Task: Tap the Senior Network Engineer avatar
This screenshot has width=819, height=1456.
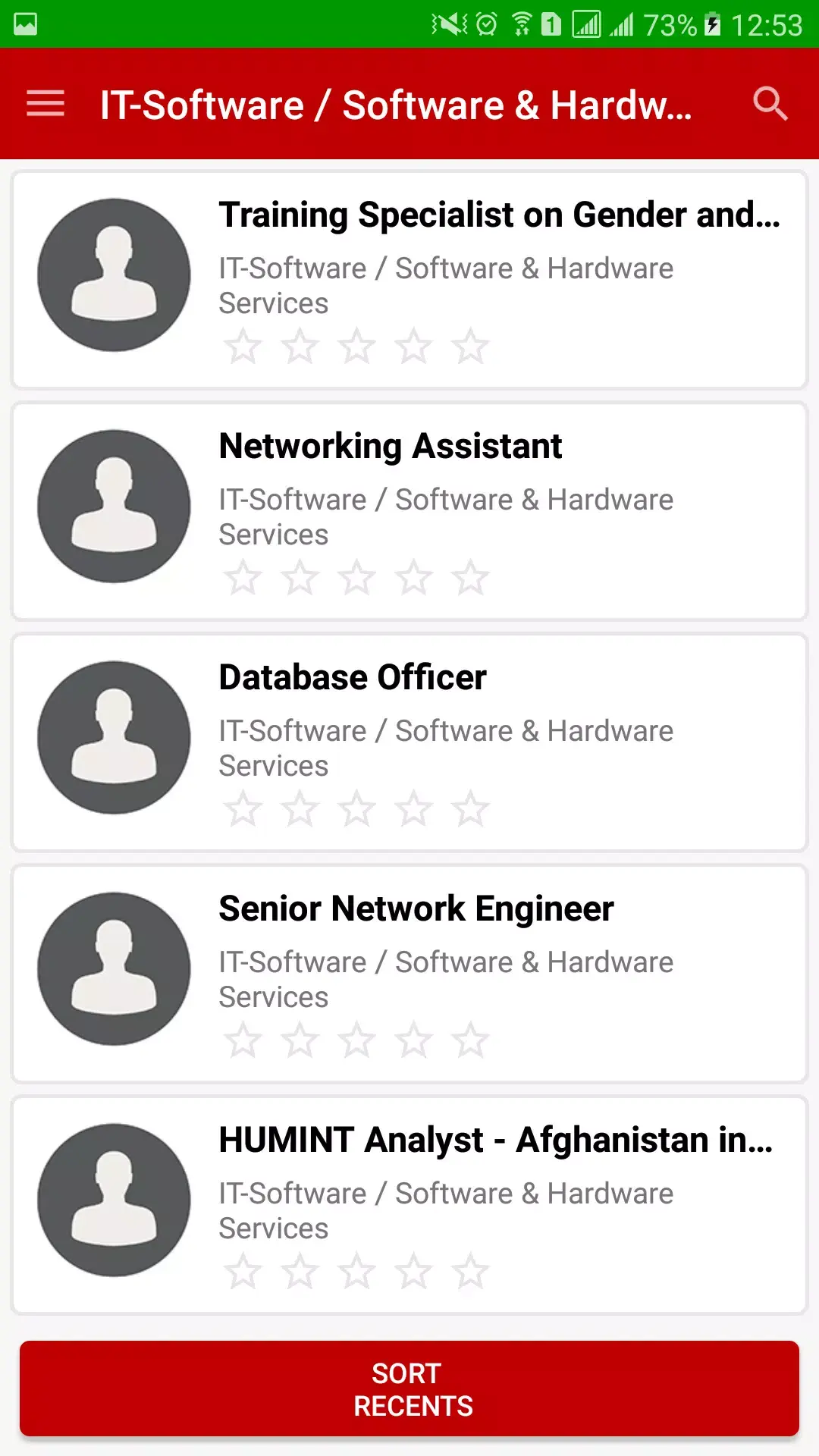Action: coord(114,968)
